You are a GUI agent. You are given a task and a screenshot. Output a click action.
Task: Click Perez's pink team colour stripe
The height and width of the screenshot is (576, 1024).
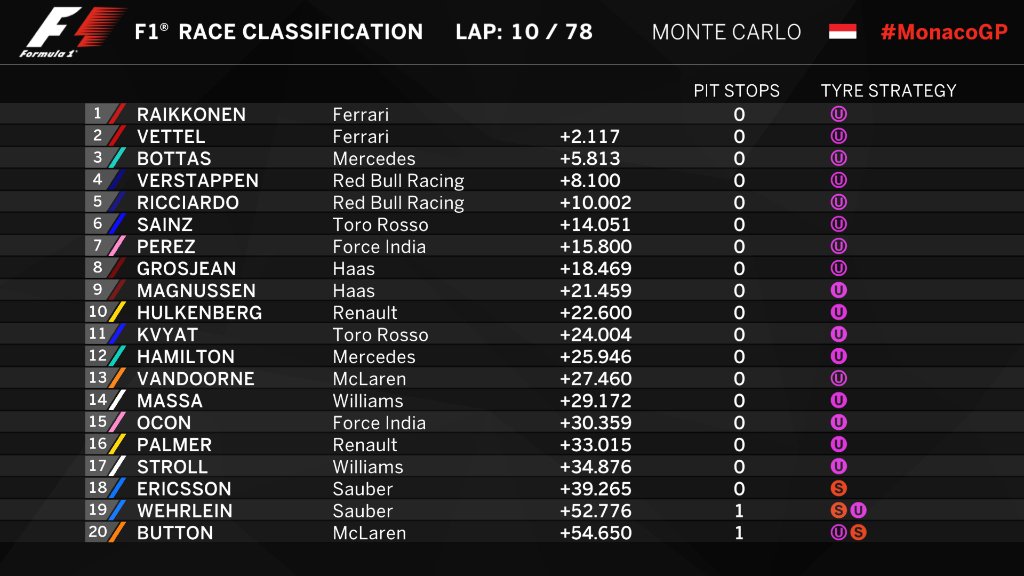tap(117, 246)
